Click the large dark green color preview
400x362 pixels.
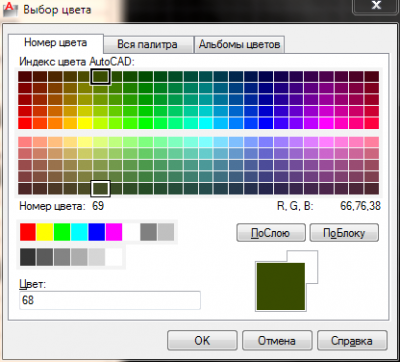(280, 286)
